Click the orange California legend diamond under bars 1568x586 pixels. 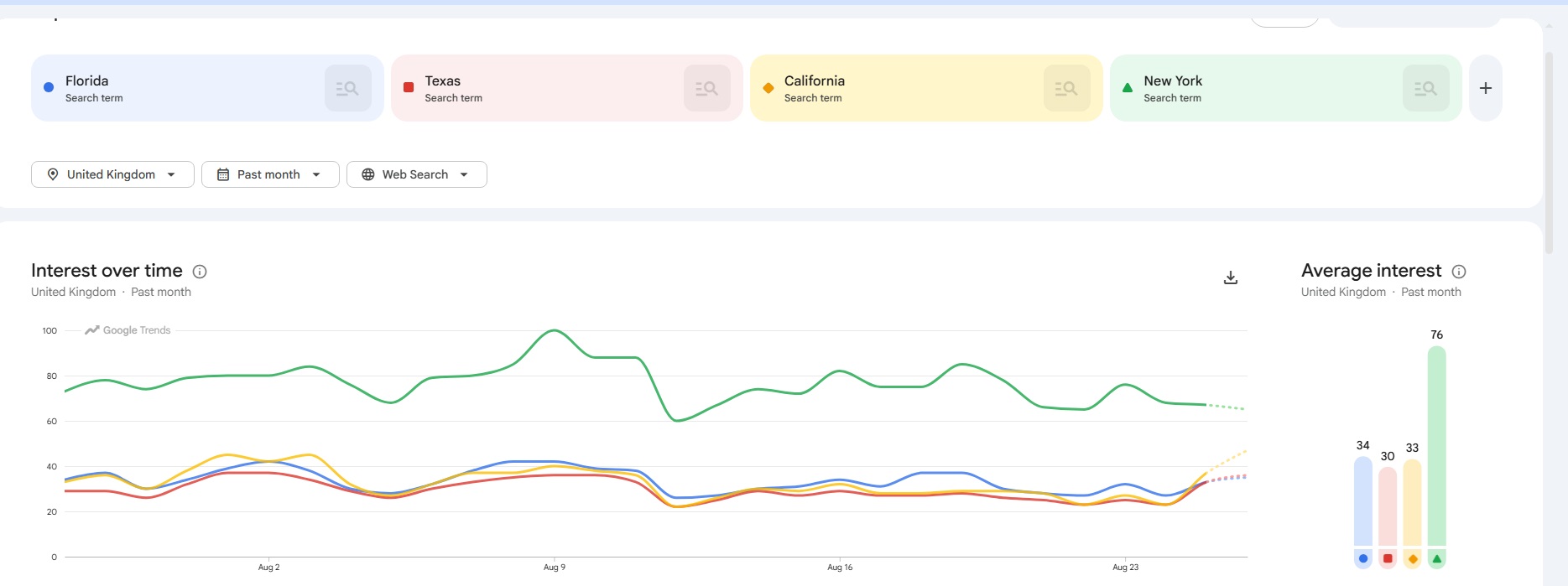[x=1413, y=558]
